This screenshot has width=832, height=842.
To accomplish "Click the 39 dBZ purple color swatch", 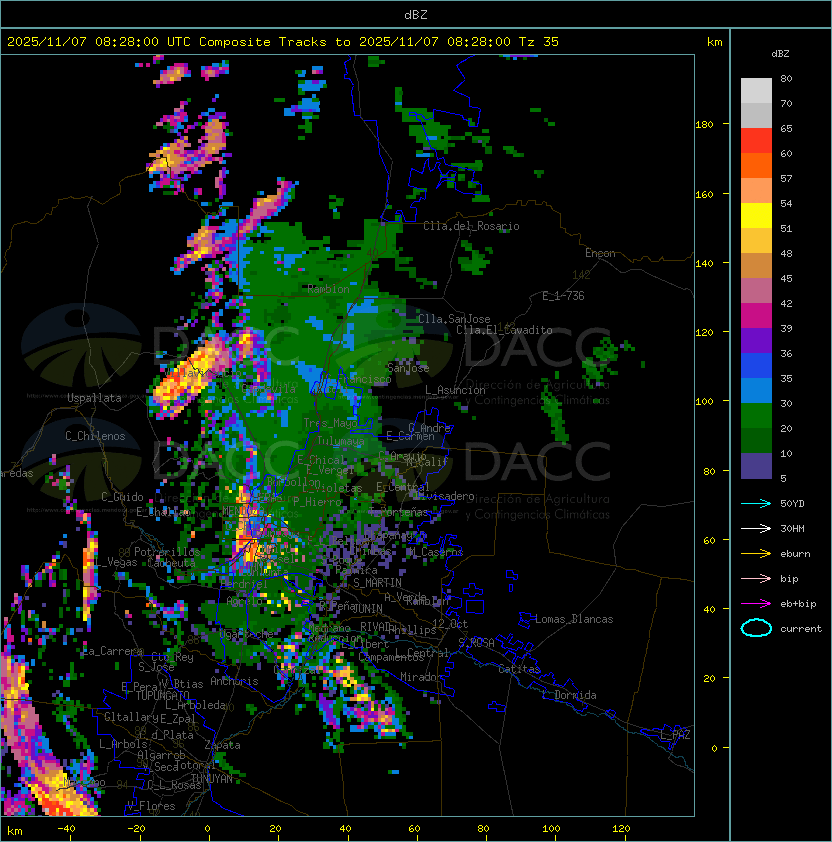I will [x=756, y=340].
